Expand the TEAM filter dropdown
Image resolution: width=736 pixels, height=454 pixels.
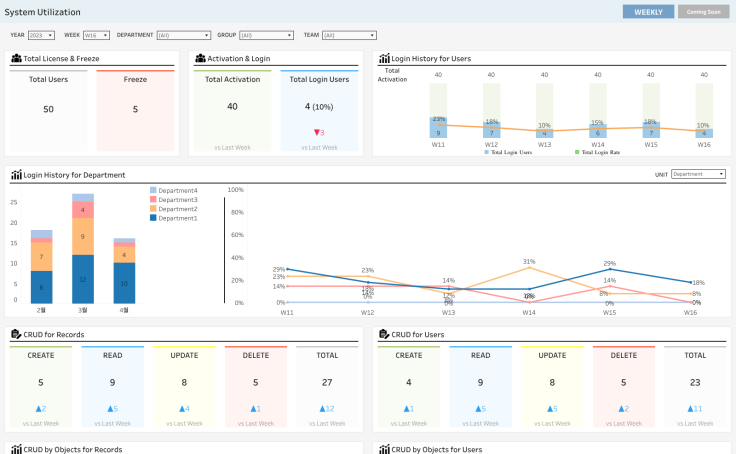pyautogui.click(x=349, y=35)
